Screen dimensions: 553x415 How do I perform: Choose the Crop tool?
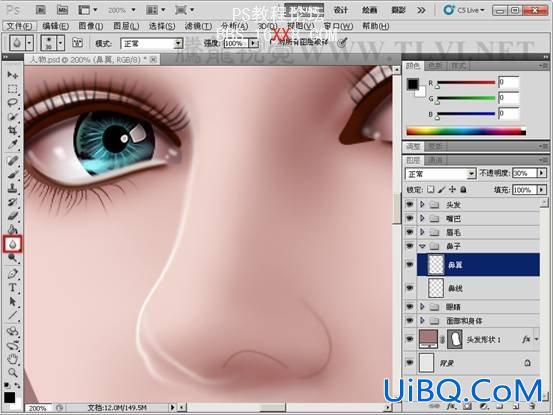pos(12,130)
